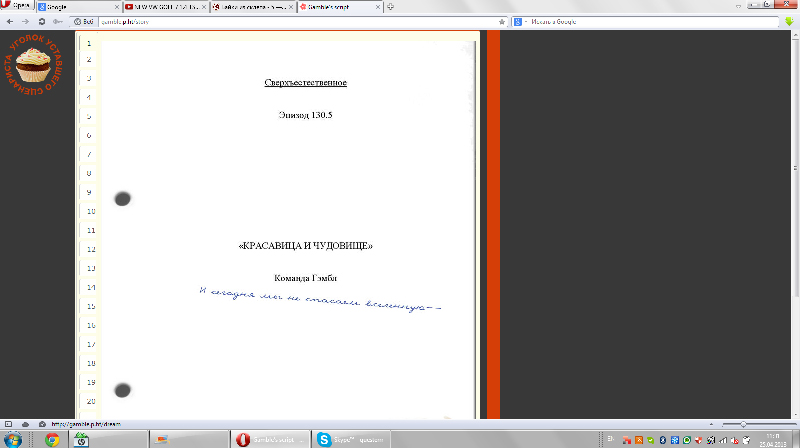Screen dimensions: 800x448
Task: Close the Google tab
Action: click(117, 7)
